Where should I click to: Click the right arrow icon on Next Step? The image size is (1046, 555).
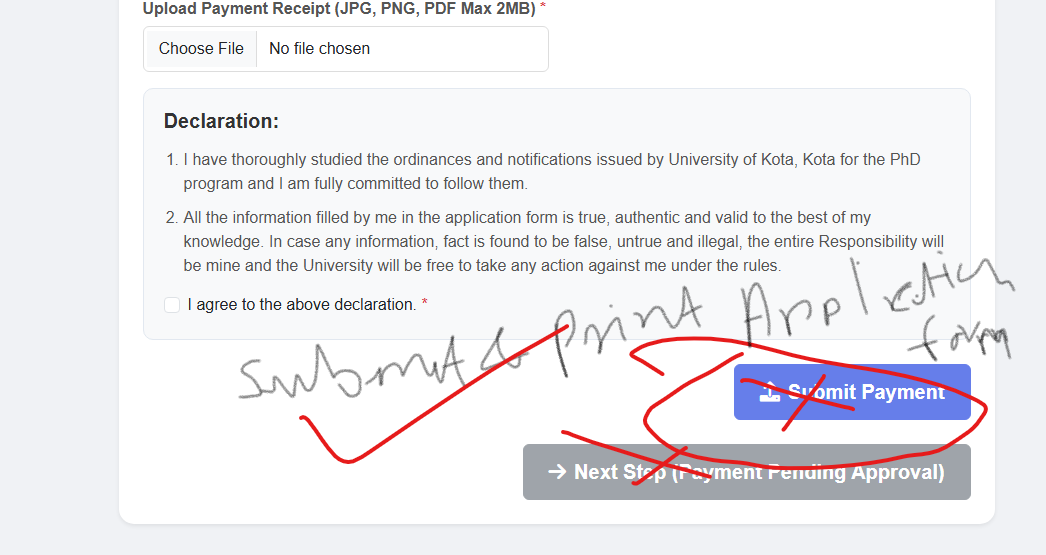tap(557, 472)
